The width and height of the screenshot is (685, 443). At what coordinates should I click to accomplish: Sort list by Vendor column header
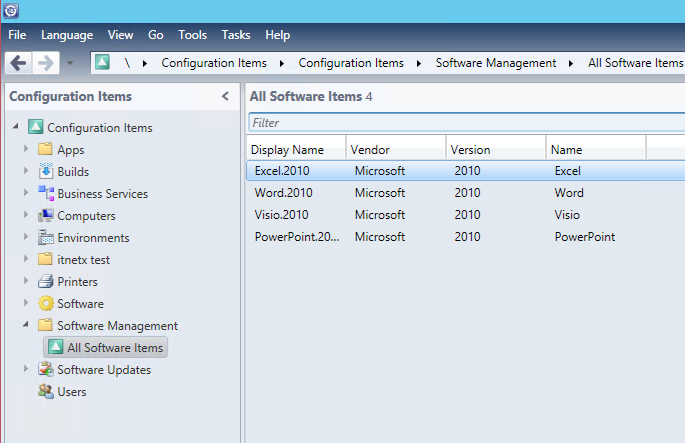tap(370, 149)
